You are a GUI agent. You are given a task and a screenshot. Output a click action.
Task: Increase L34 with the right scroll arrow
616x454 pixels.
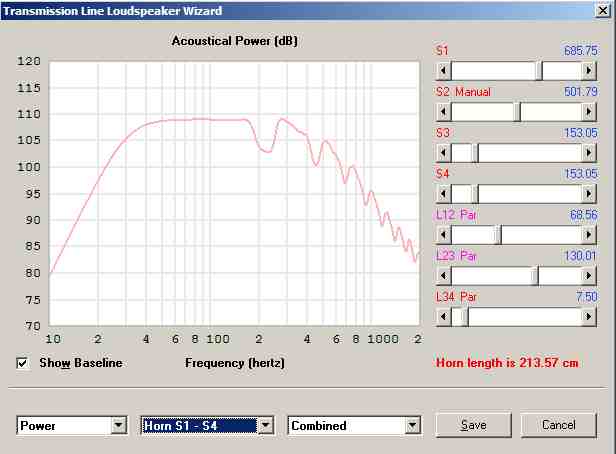[588, 317]
